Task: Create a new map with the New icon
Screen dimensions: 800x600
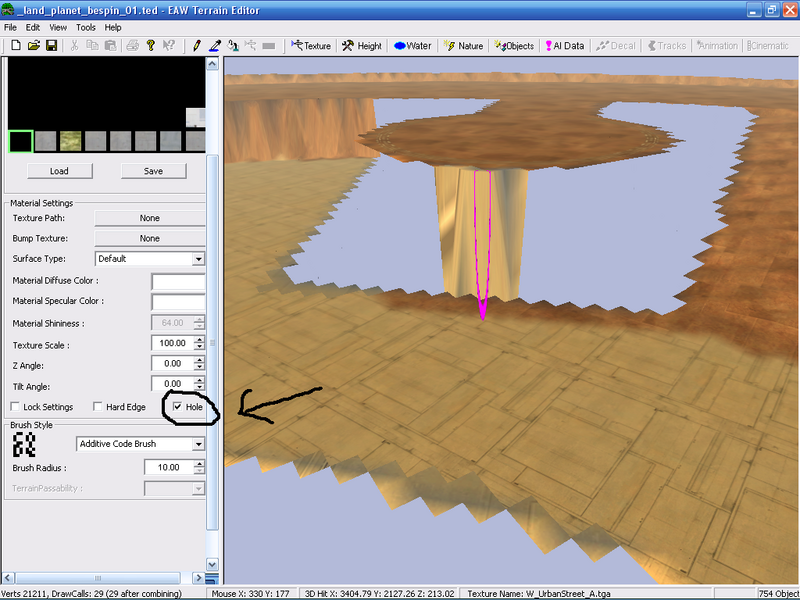Action: [x=15, y=45]
